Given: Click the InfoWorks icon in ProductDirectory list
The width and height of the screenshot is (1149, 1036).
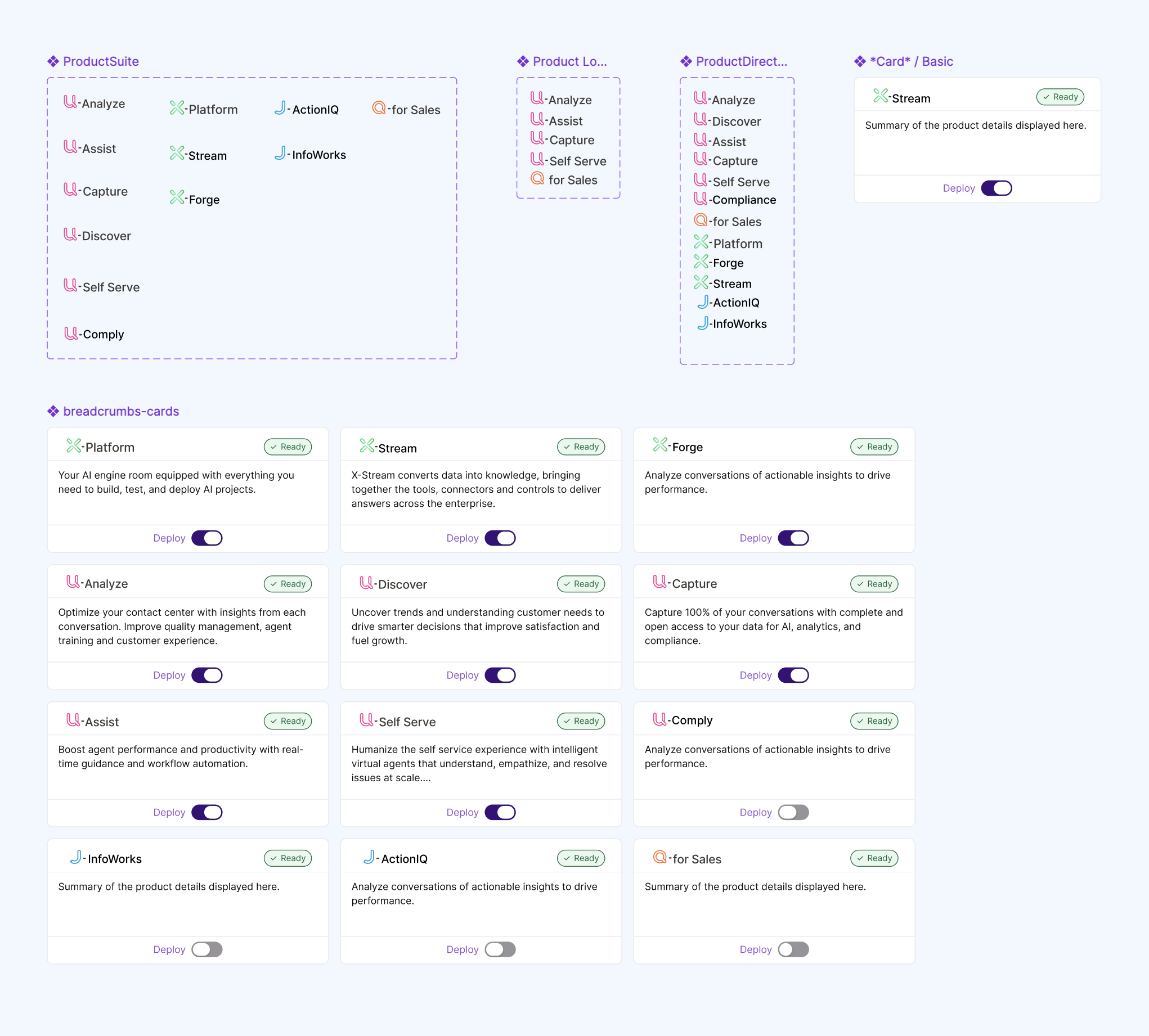Looking at the screenshot, I should pyautogui.click(x=704, y=323).
